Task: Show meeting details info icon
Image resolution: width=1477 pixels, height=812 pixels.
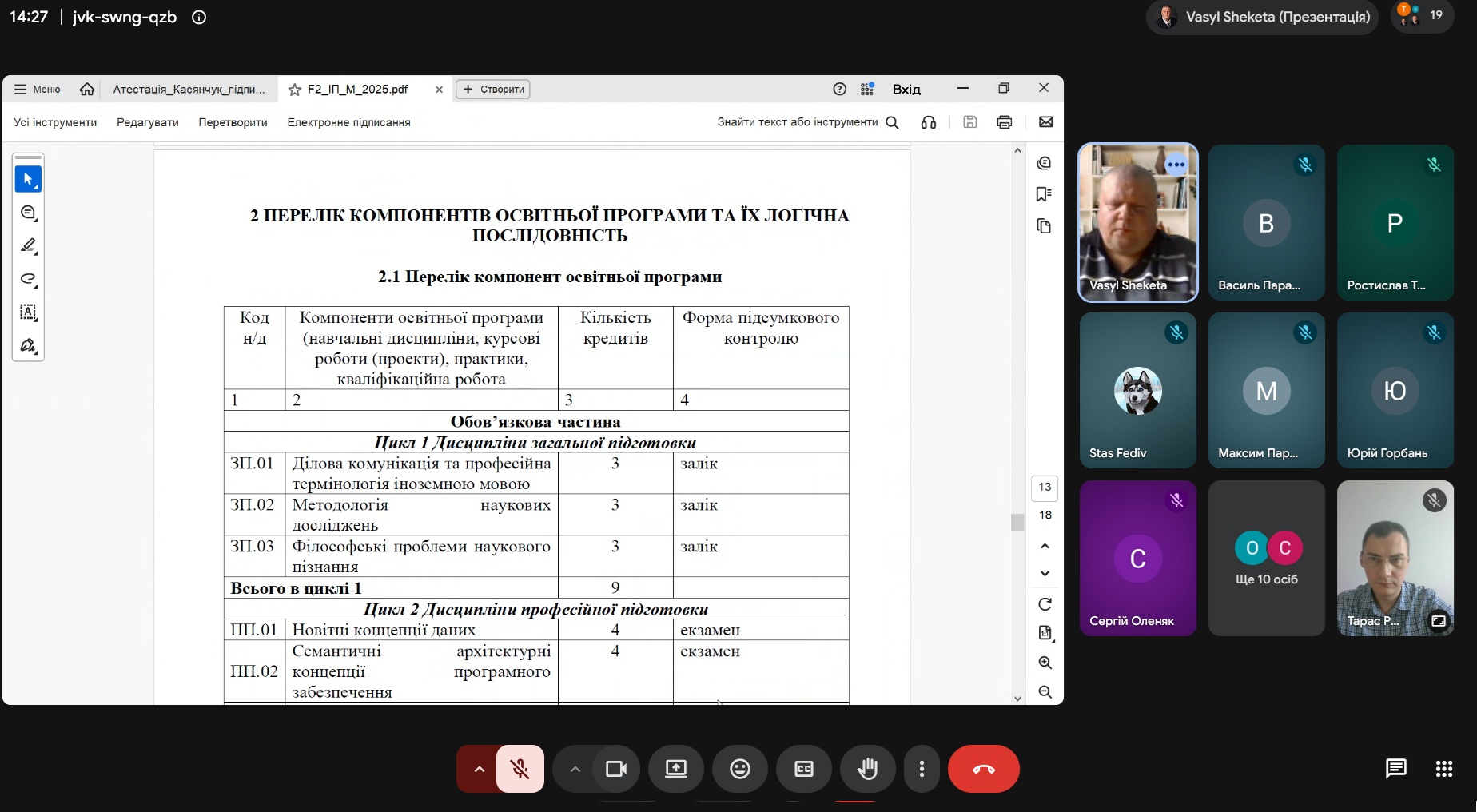Action: pyautogui.click(x=199, y=18)
